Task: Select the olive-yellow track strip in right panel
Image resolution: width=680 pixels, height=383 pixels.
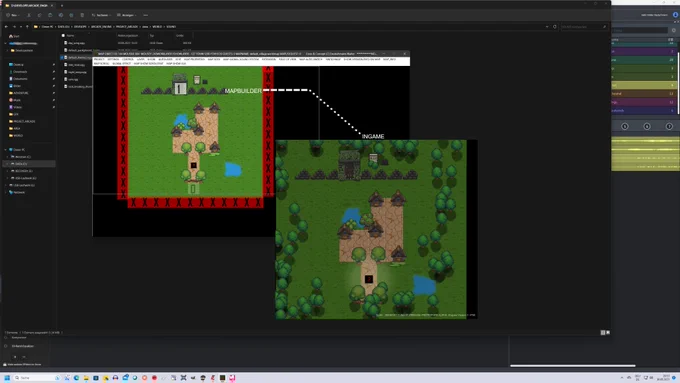Action: coord(644,85)
